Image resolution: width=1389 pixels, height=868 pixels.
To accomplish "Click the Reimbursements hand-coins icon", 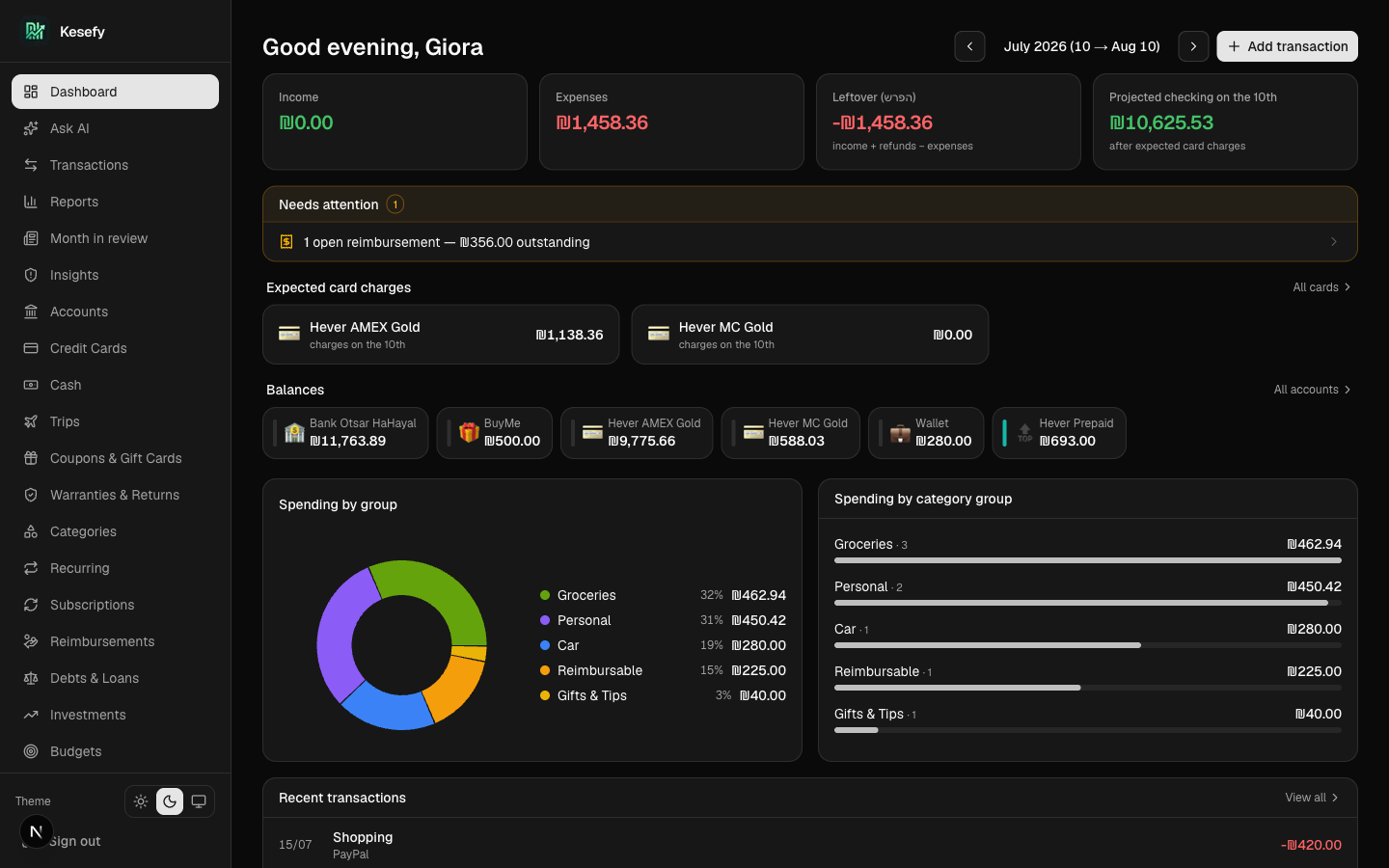I will click(x=31, y=641).
